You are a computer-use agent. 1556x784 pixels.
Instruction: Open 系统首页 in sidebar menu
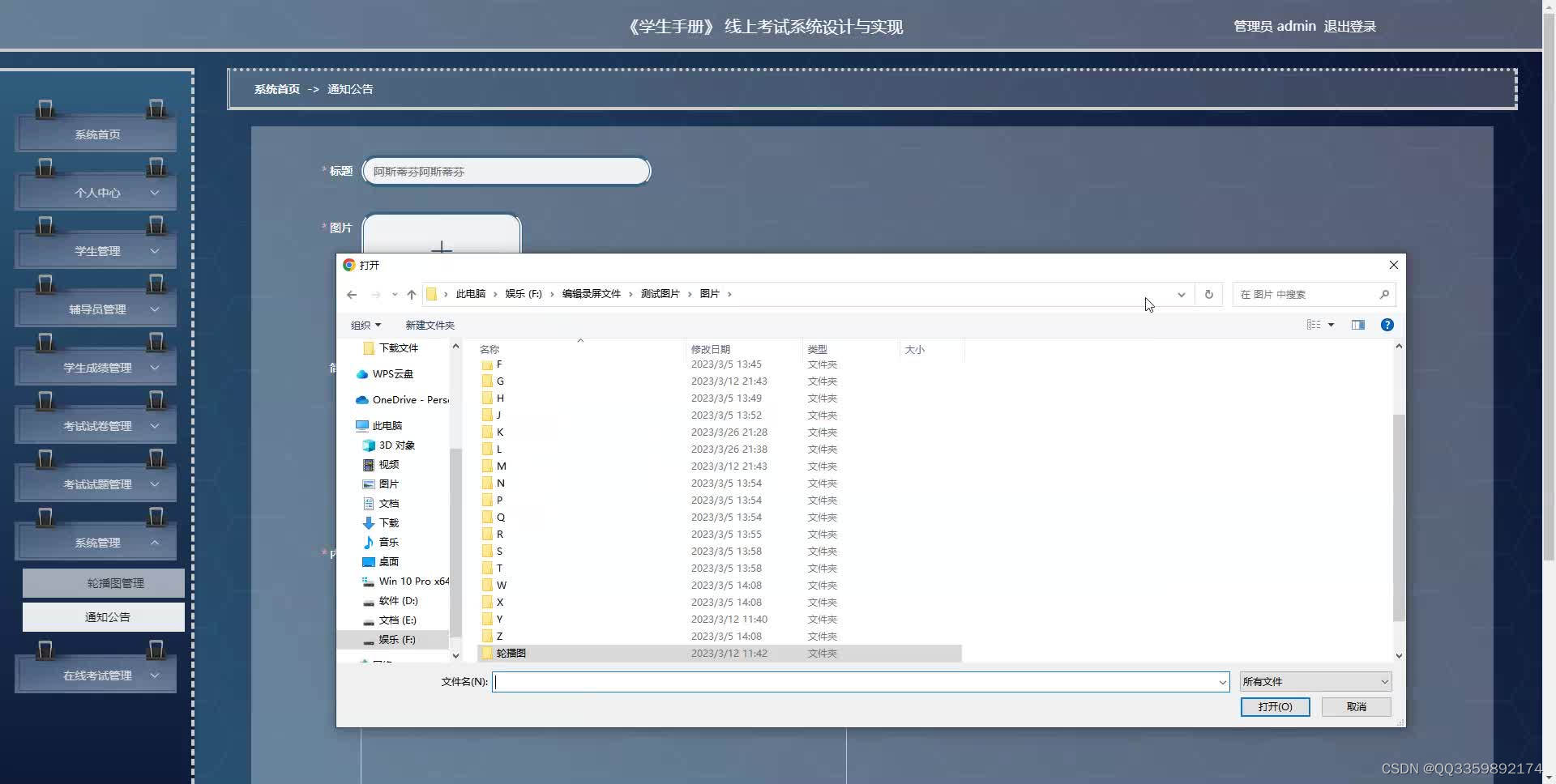pos(96,134)
